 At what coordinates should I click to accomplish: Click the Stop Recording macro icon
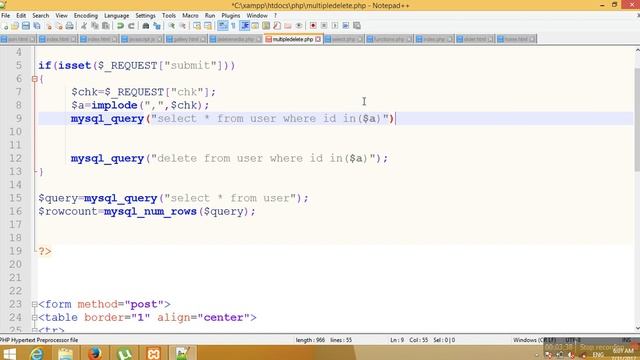[x=324, y=26]
